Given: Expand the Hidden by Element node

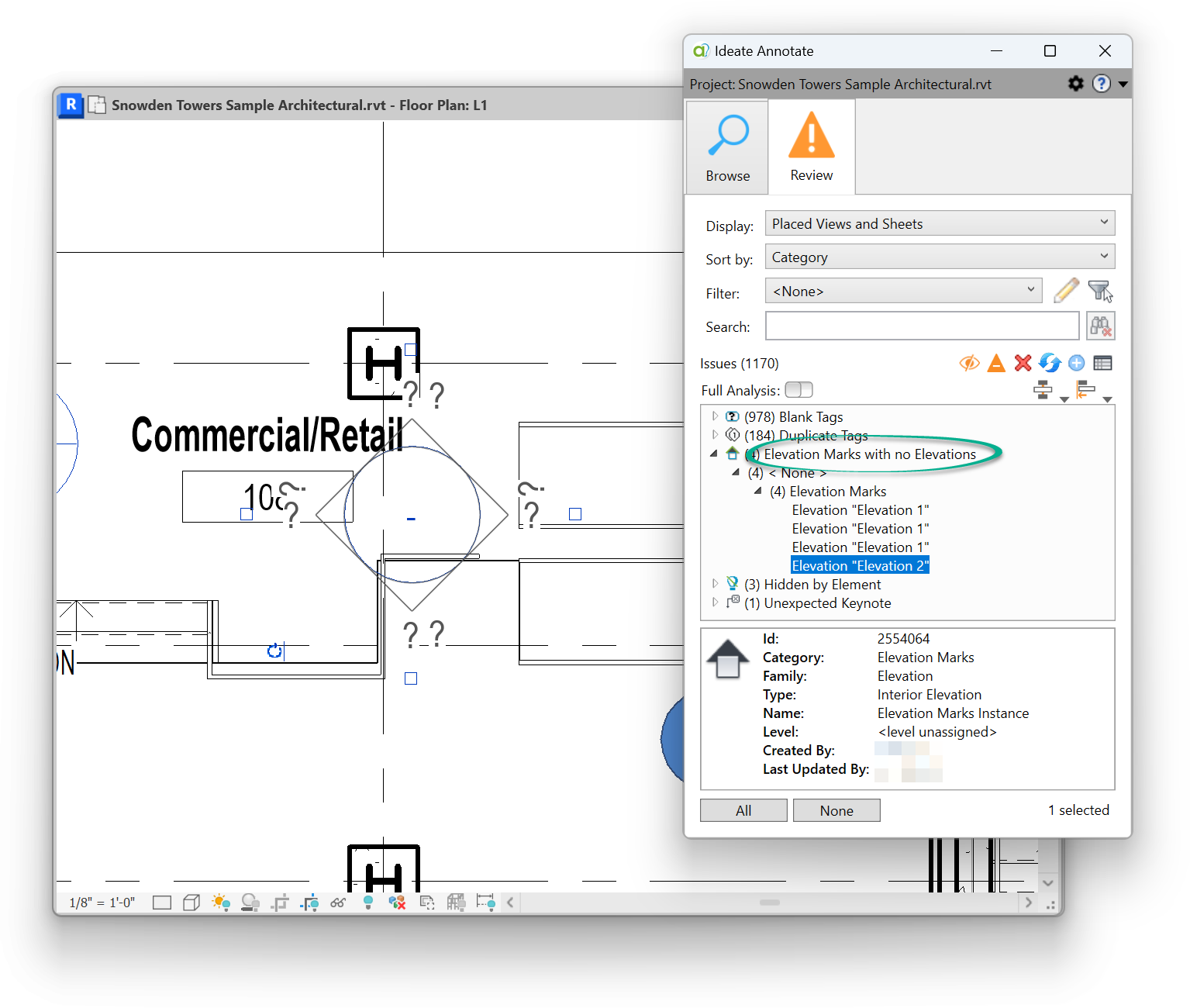Looking at the screenshot, I should [715, 584].
